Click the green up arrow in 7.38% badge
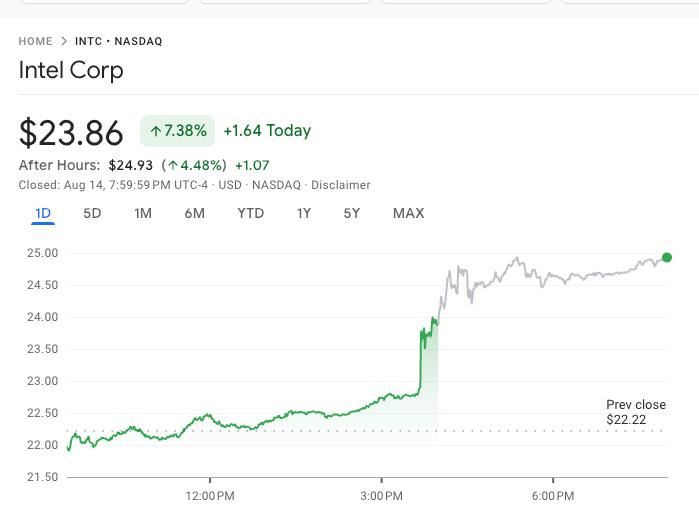This screenshot has height=514, width=699. tap(156, 131)
